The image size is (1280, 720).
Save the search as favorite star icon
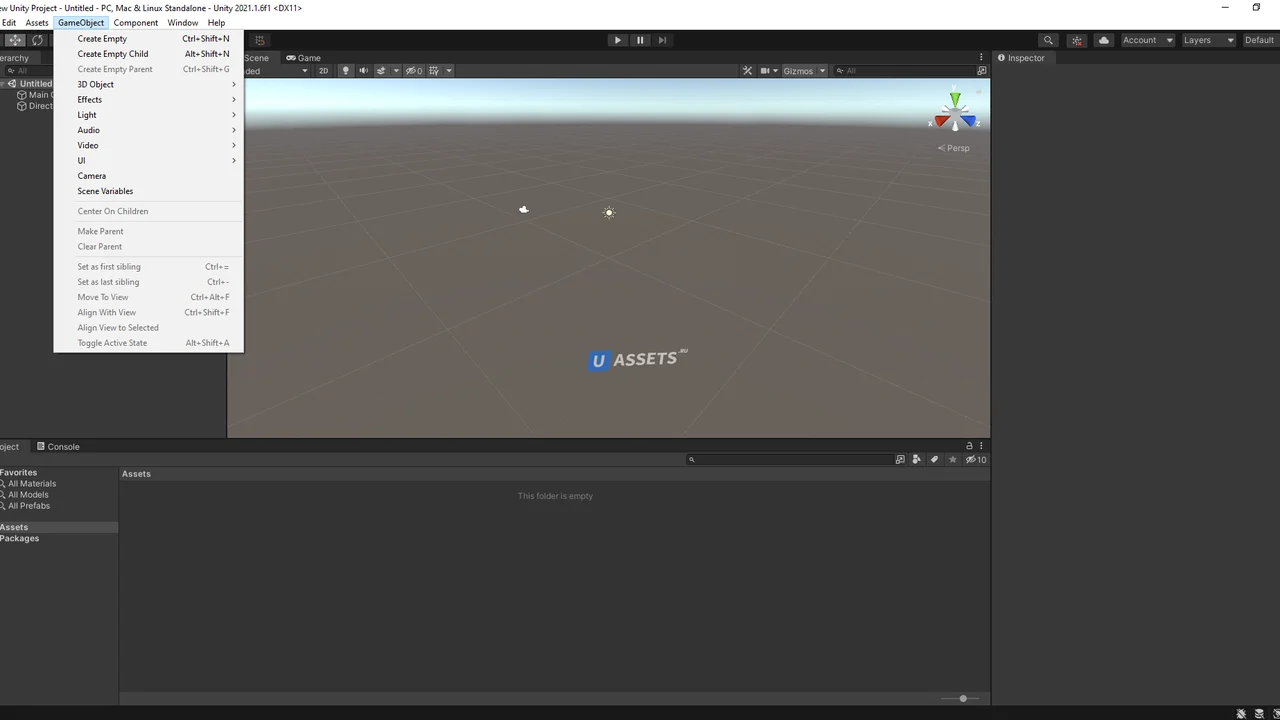pyautogui.click(x=953, y=460)
